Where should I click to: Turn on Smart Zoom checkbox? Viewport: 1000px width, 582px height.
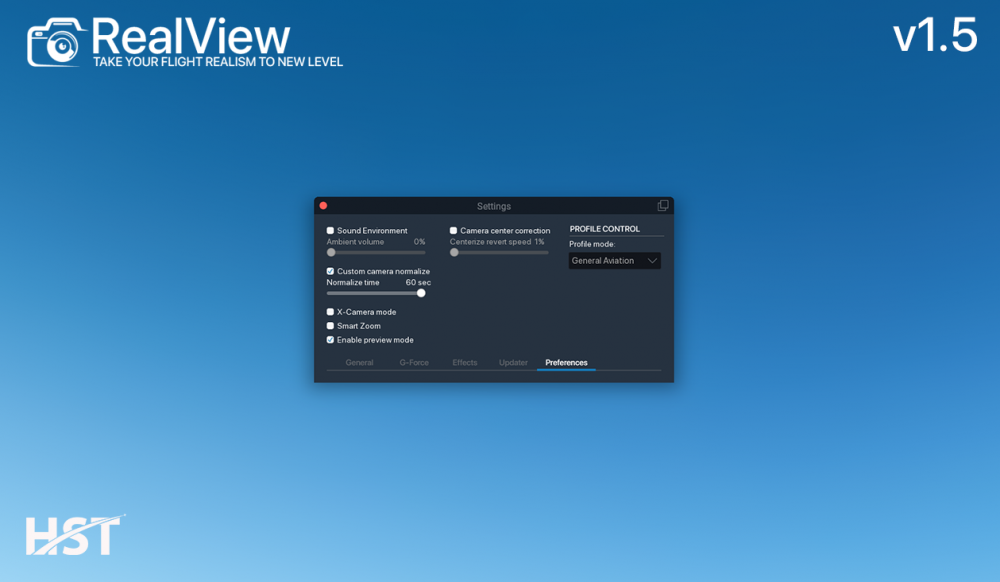tap(330, 326)
